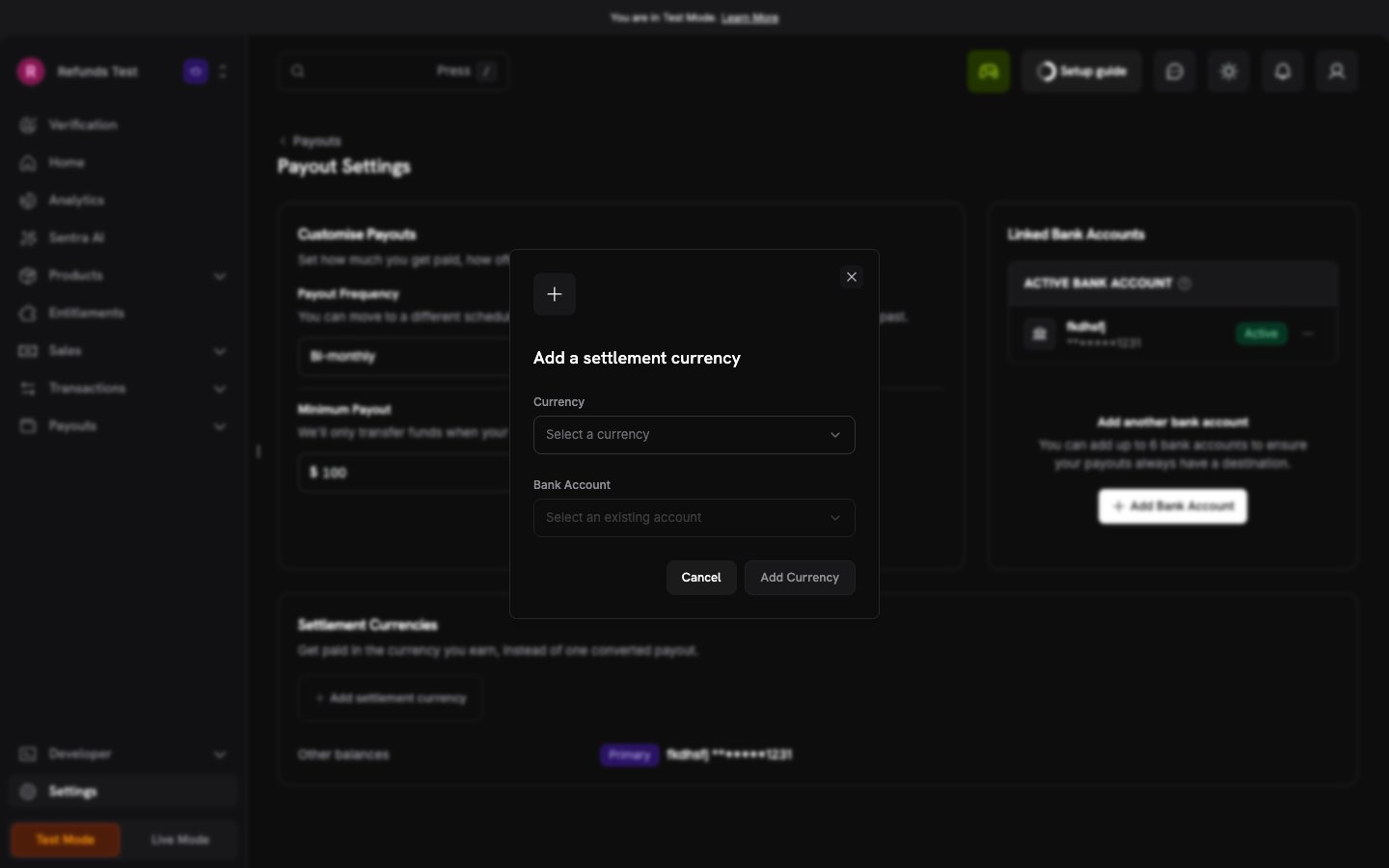
Task: Go back to Payouts breadcrumb
Action: coord(311,141)
